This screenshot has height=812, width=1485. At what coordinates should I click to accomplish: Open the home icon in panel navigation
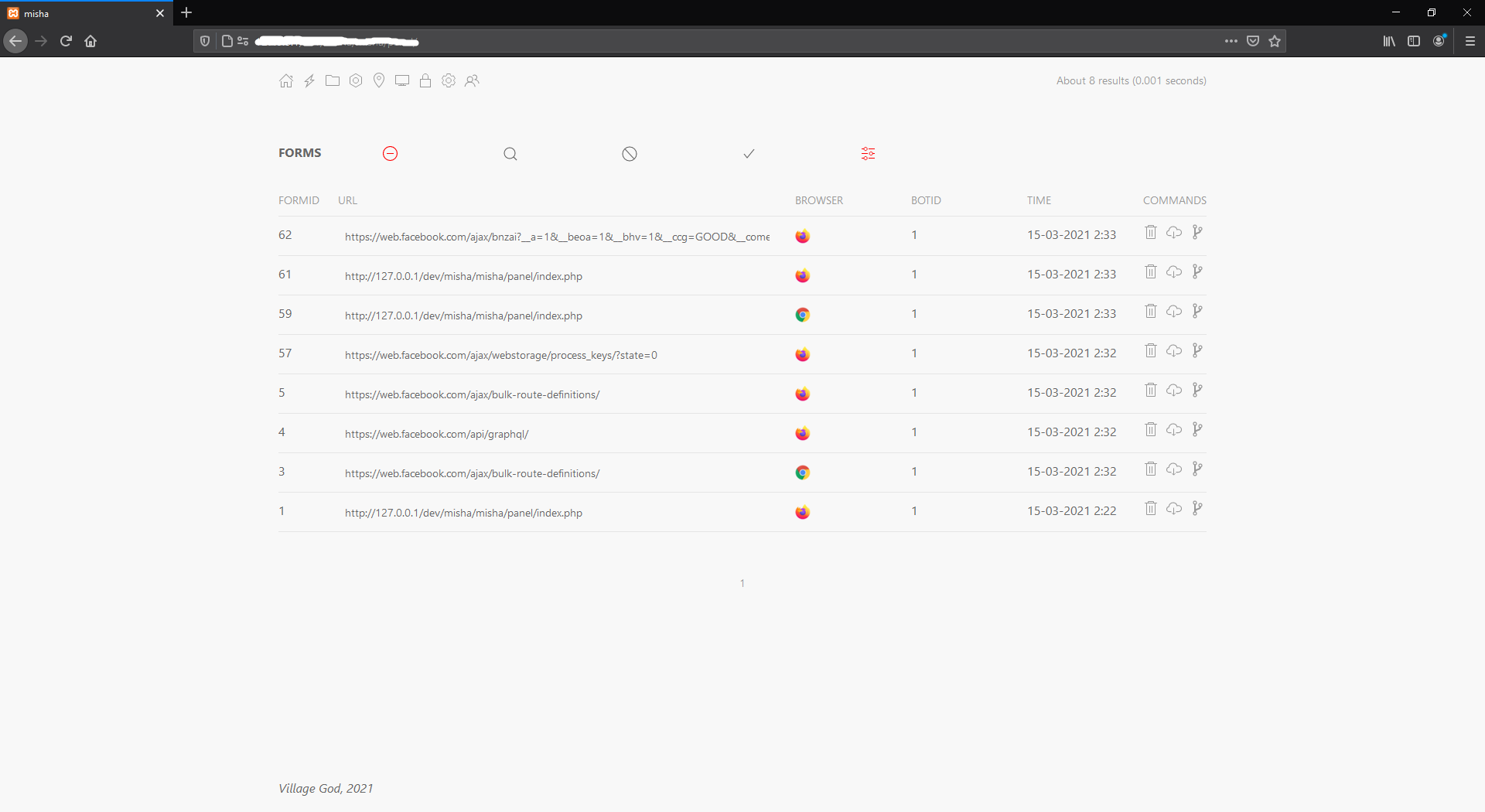coord(286,80)
